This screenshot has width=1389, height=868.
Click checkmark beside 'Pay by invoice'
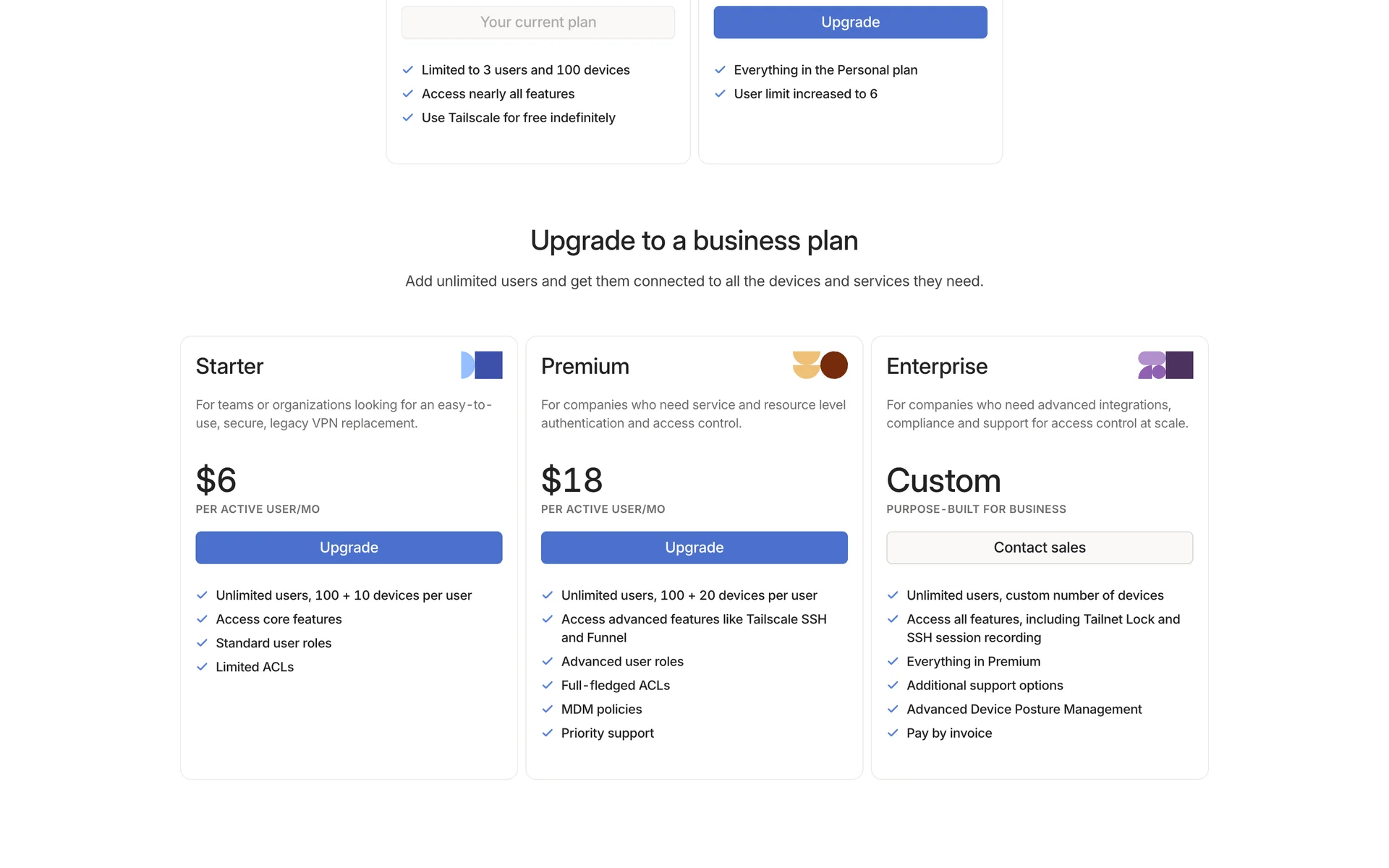[893, 733]
